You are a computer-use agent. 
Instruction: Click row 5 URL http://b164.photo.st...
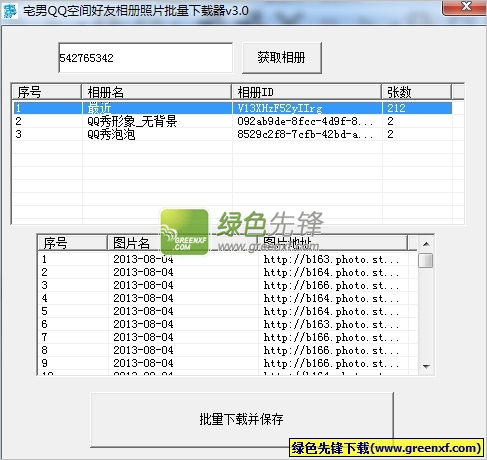[331, 311]
